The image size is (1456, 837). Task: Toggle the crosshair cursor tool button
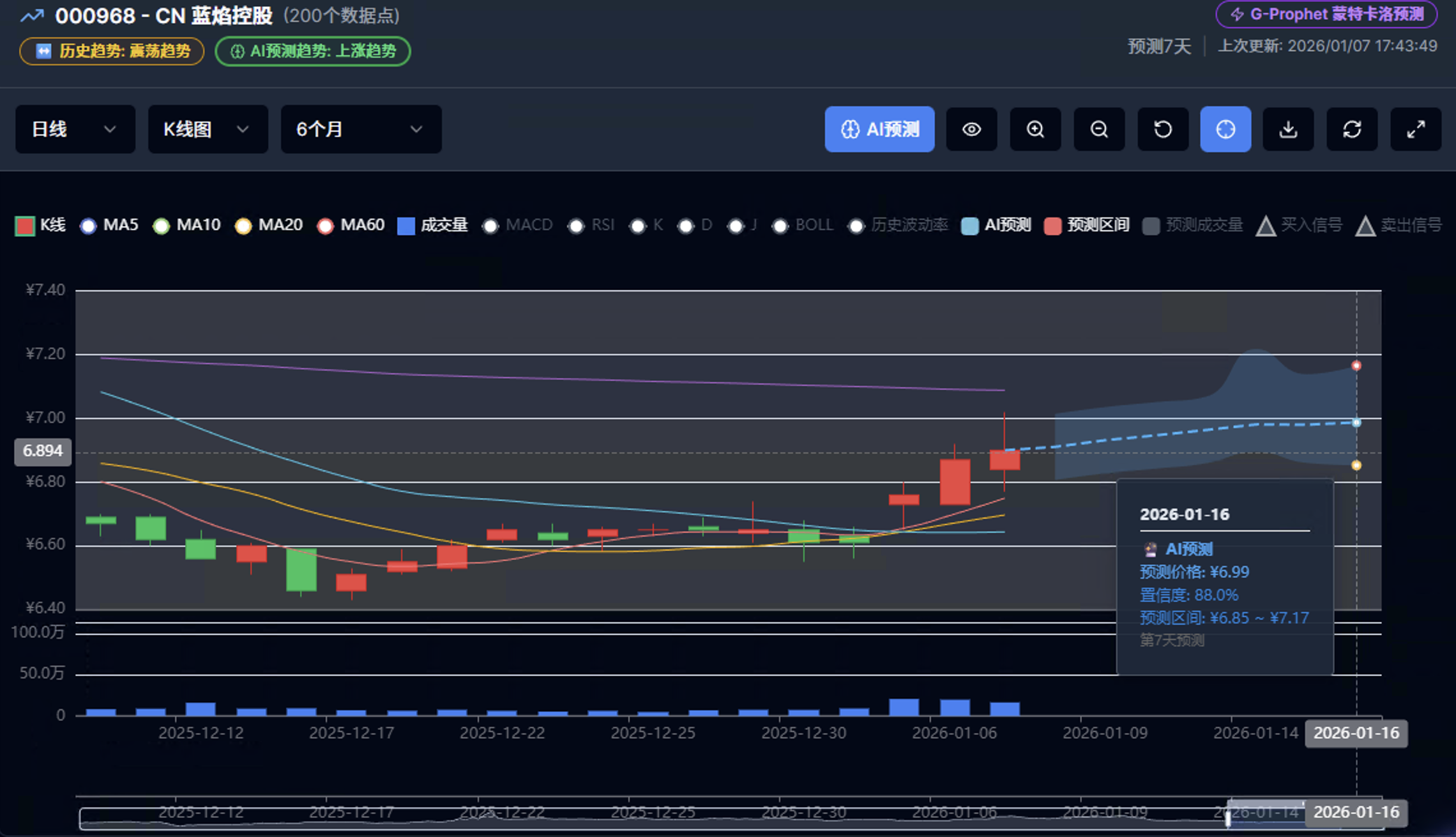coord(1225,129)
